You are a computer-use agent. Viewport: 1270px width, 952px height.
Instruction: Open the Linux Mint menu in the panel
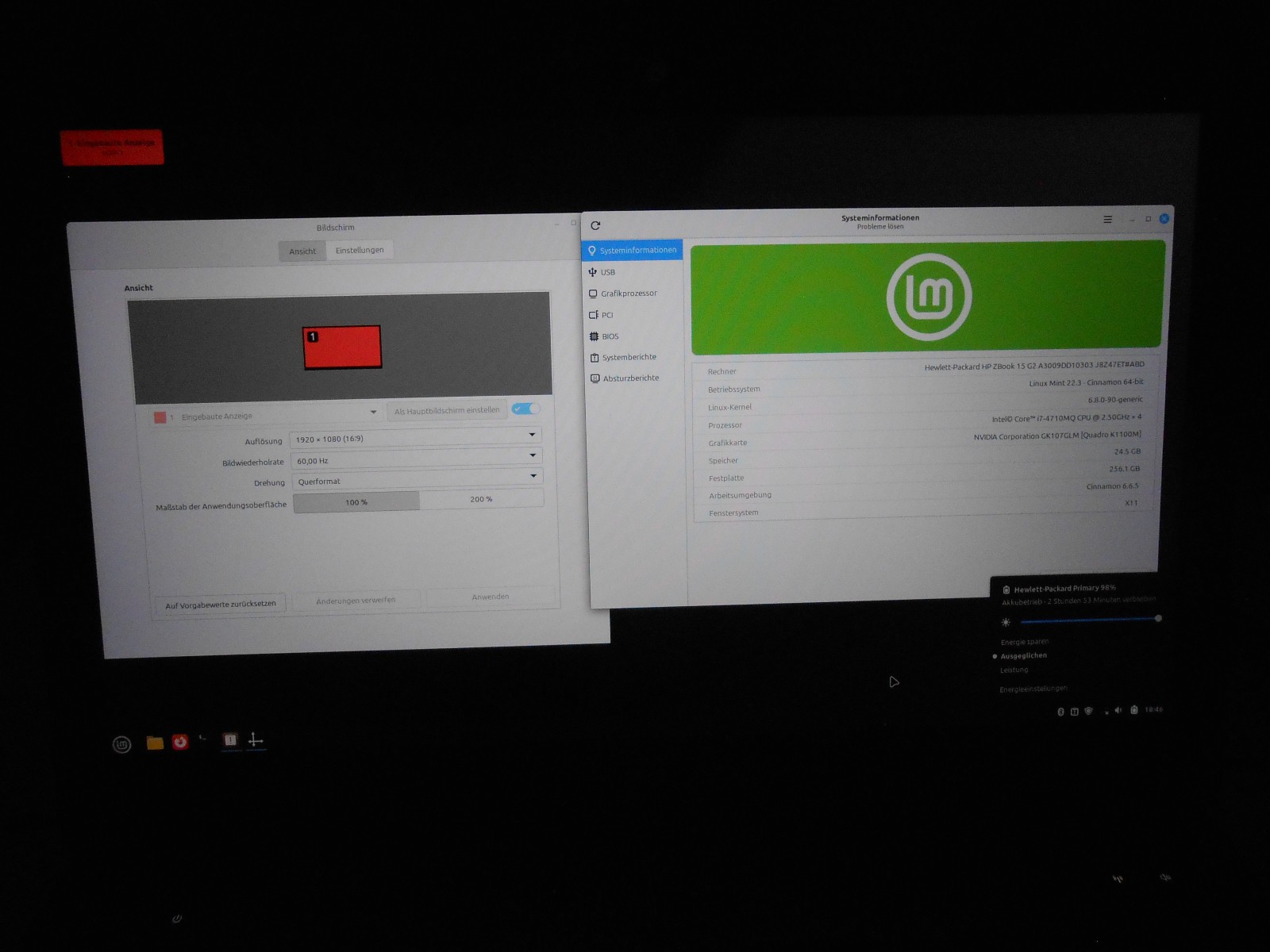[x=121, y=744]
